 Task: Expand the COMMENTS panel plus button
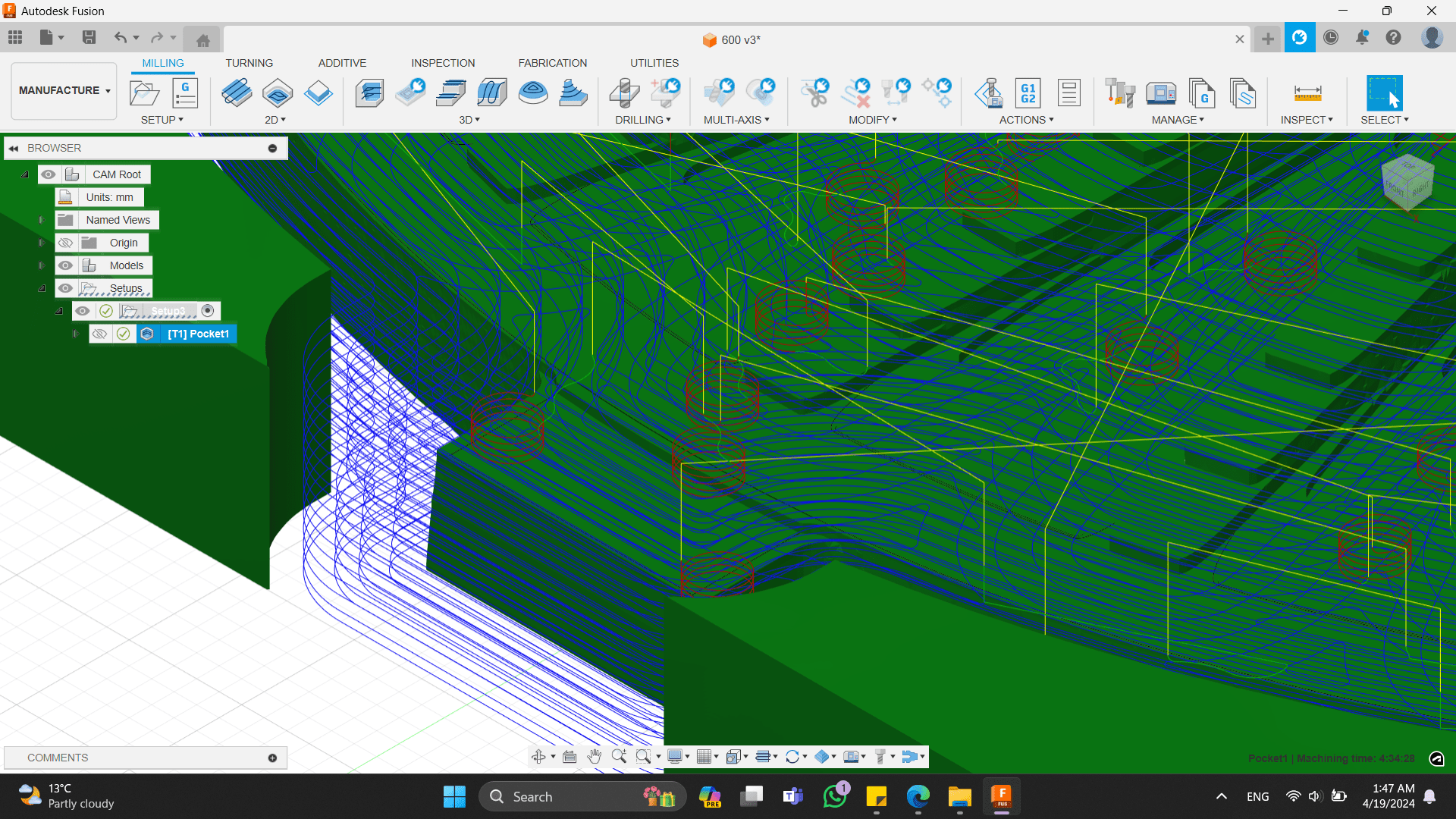pos(272,758)
